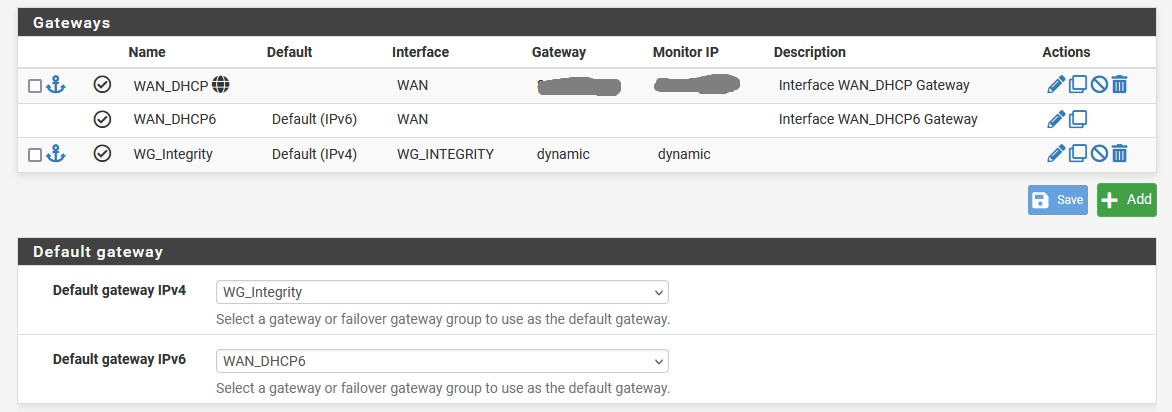Disable the WG_Integrity gateway
This screenshot has width=1172, height=412.
click(x=1099, y=154)
